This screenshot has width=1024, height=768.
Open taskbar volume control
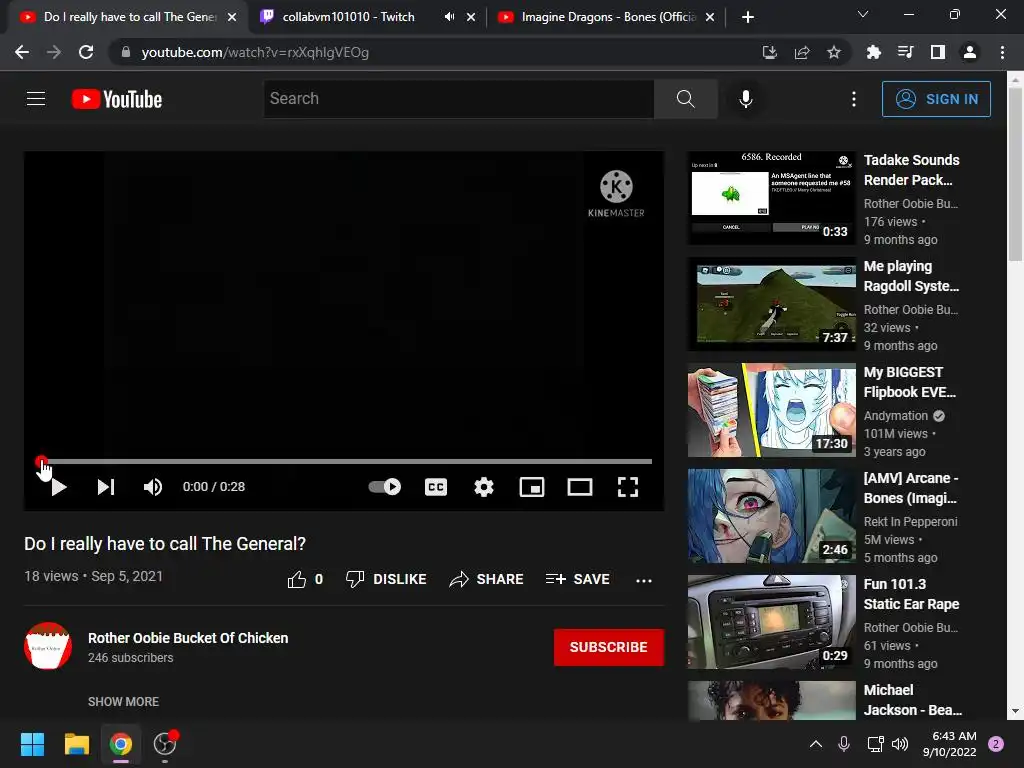point(900,744)
